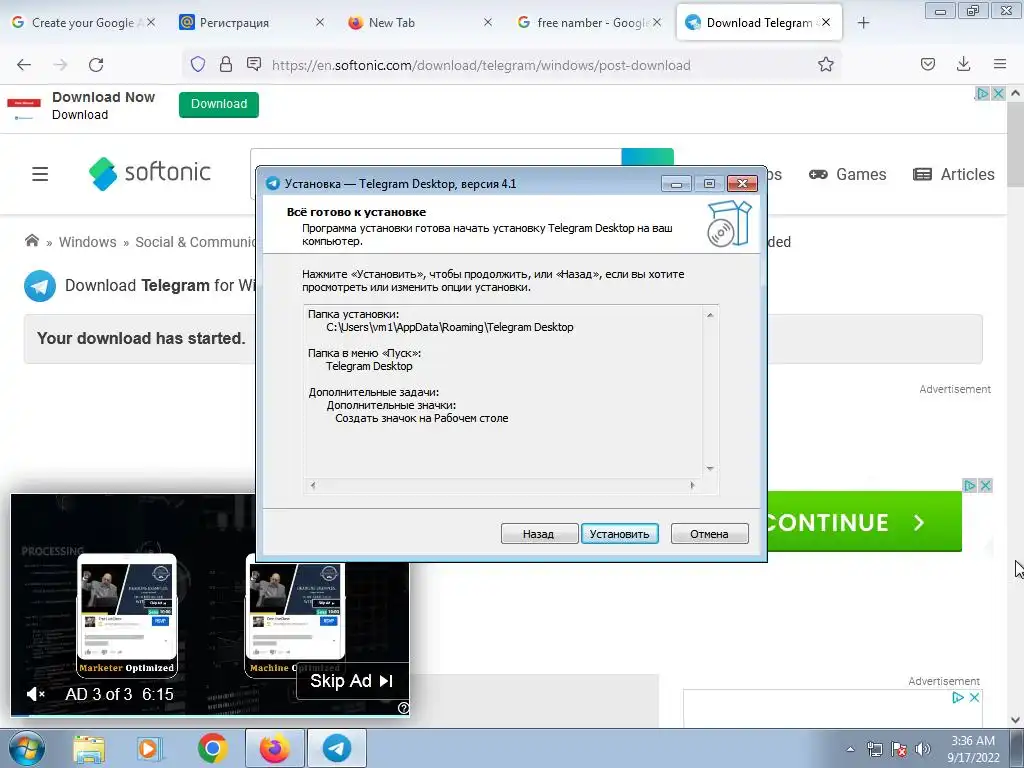Open the network status tray icon
1024x768 pixels.
(x=874, y=749)
